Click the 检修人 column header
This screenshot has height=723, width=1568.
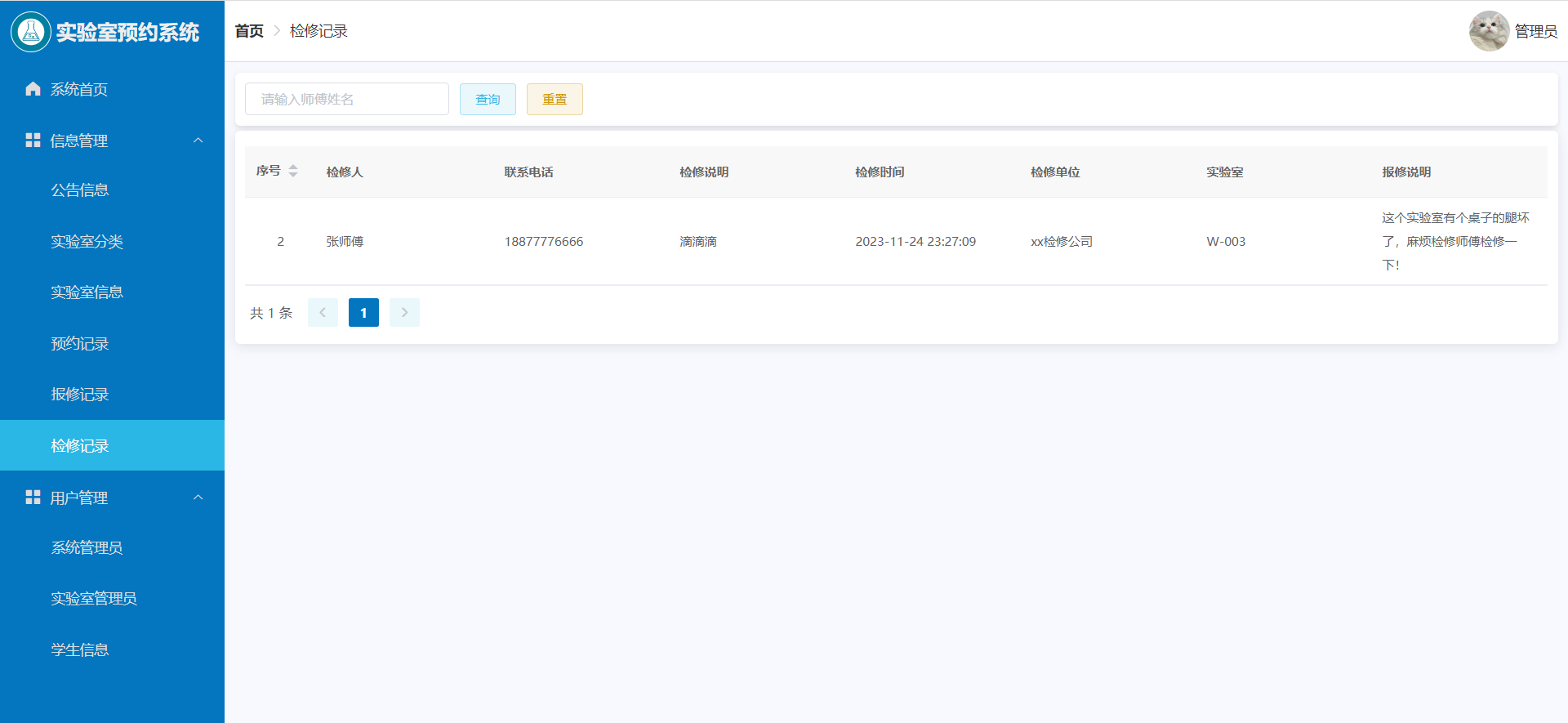[x=345, y=172]
